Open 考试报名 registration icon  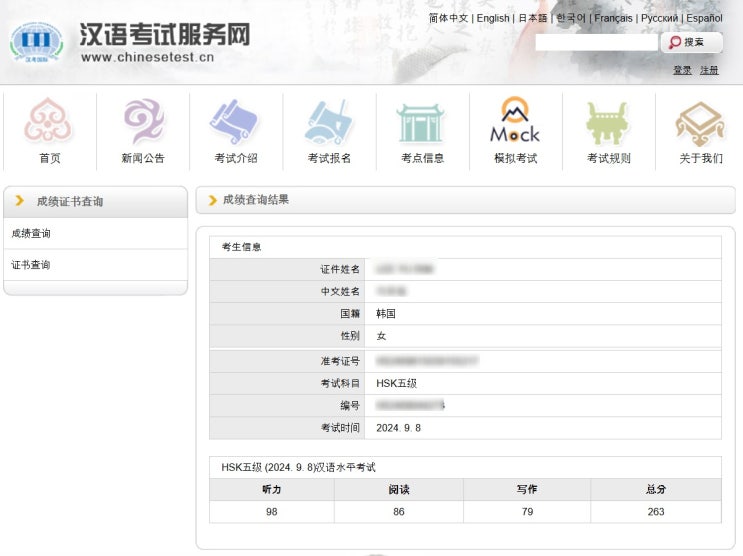(328, 121)
